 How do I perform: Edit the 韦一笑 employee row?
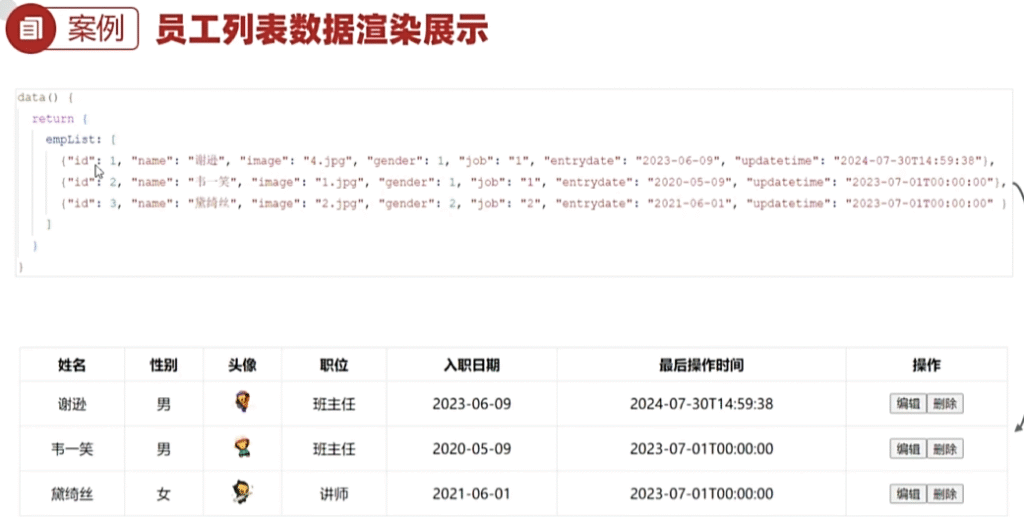[908, 449]
